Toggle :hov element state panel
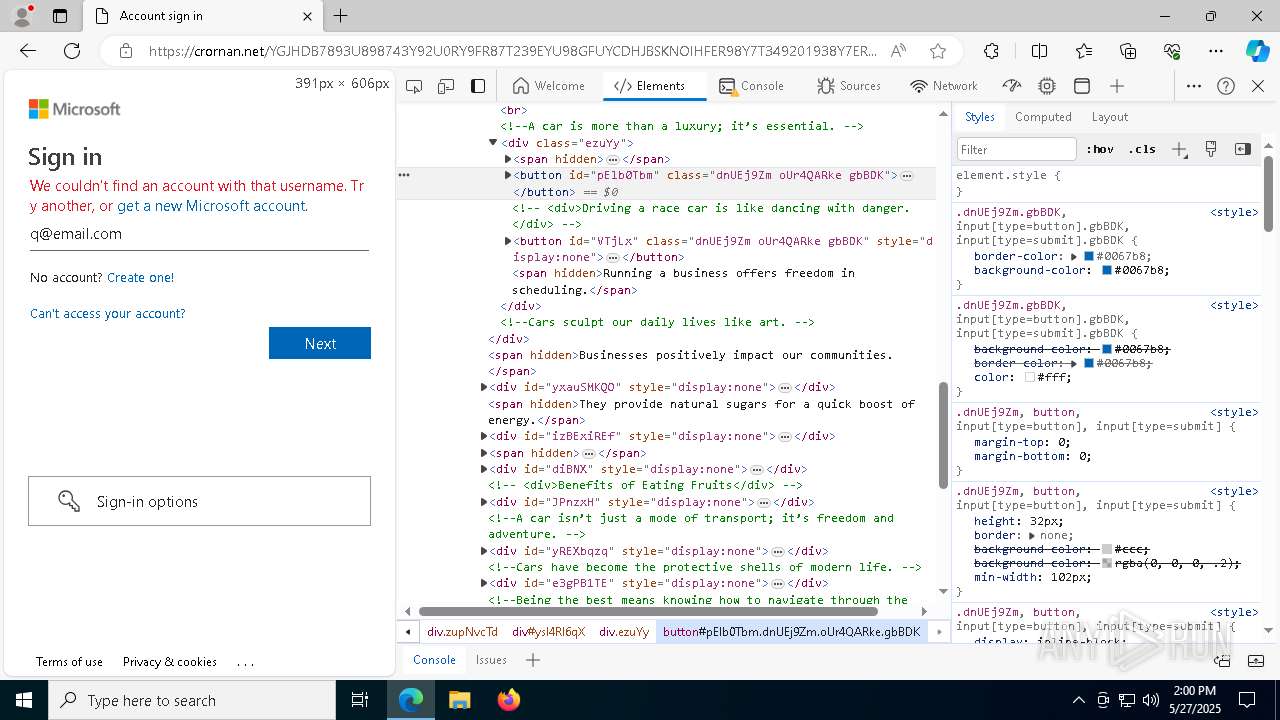Image resolution: width=1280 pixels, height=720 pixels. (1100, 149)
